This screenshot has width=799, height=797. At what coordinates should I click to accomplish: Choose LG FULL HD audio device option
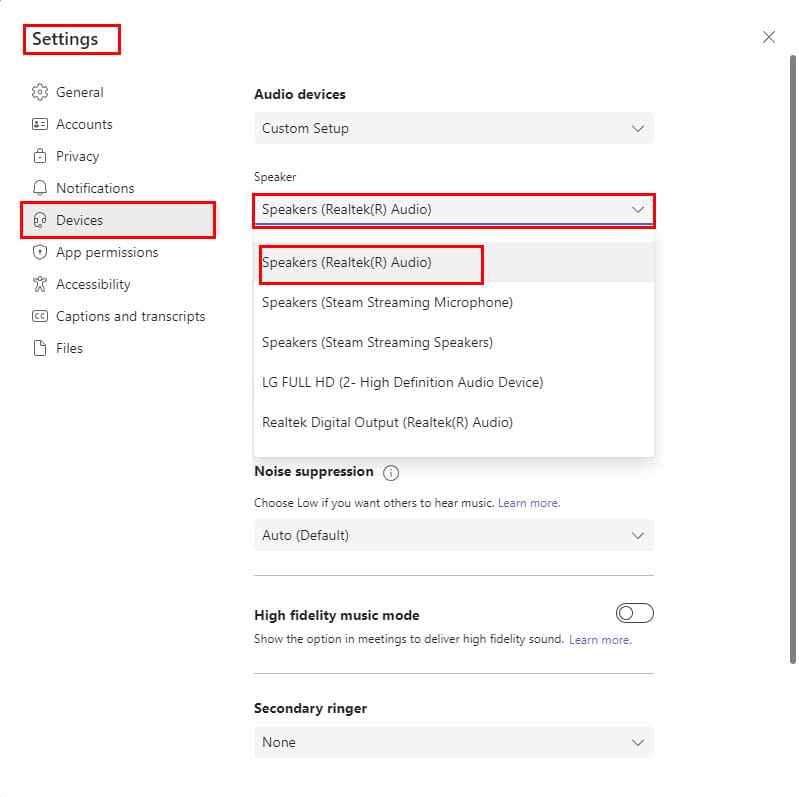coord(402,382)
